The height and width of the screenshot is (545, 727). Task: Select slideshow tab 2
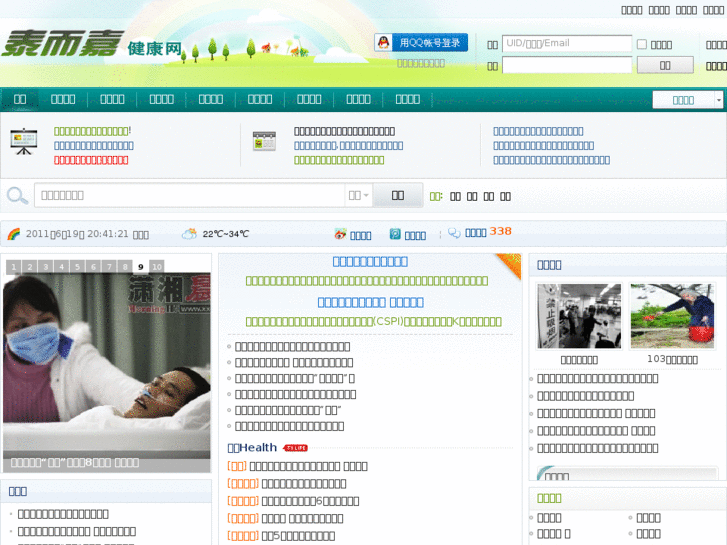(30, 267)
